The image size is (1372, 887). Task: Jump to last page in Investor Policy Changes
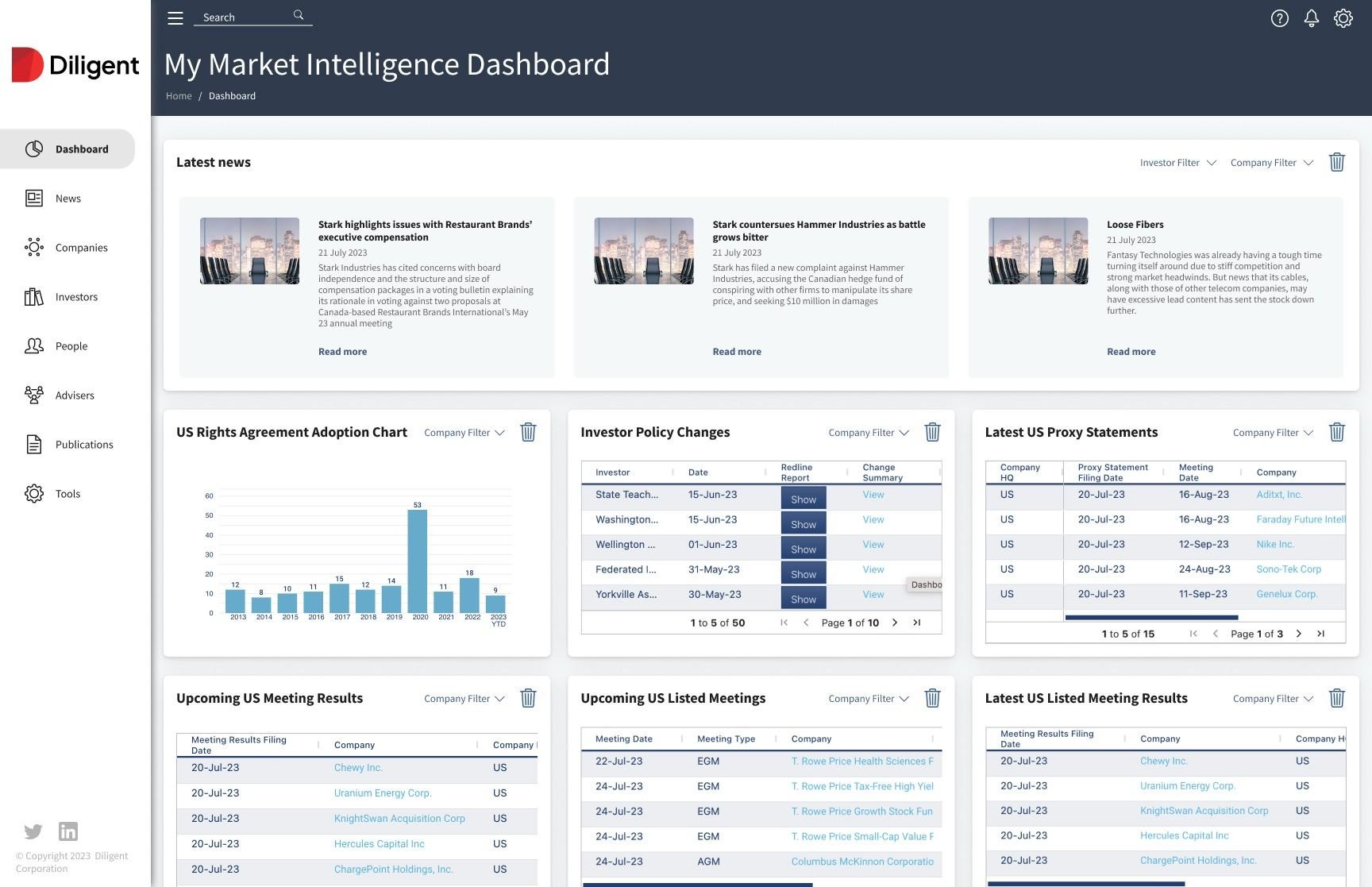(x=917, y=623)
